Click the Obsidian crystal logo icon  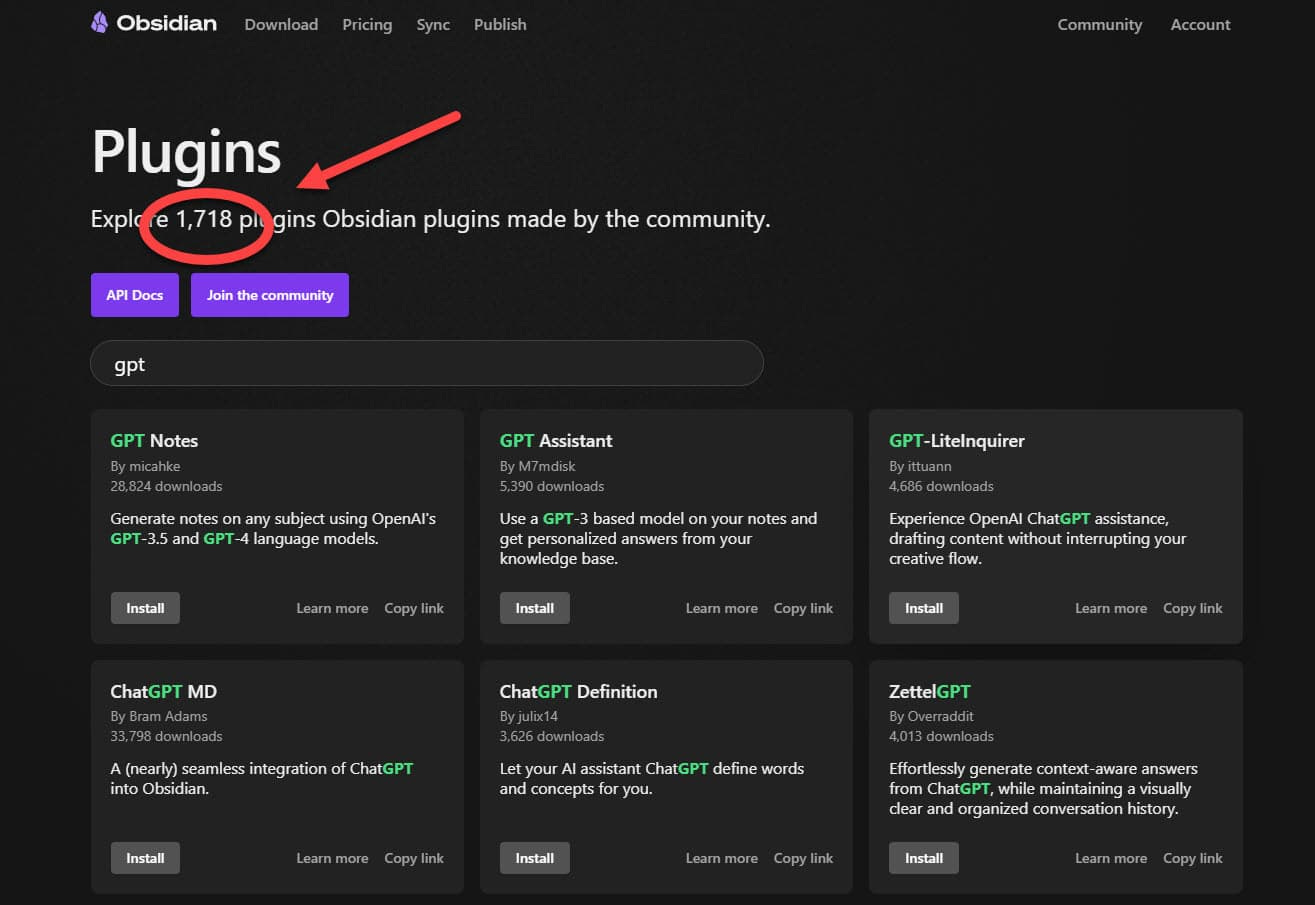[x=99, y=23]
